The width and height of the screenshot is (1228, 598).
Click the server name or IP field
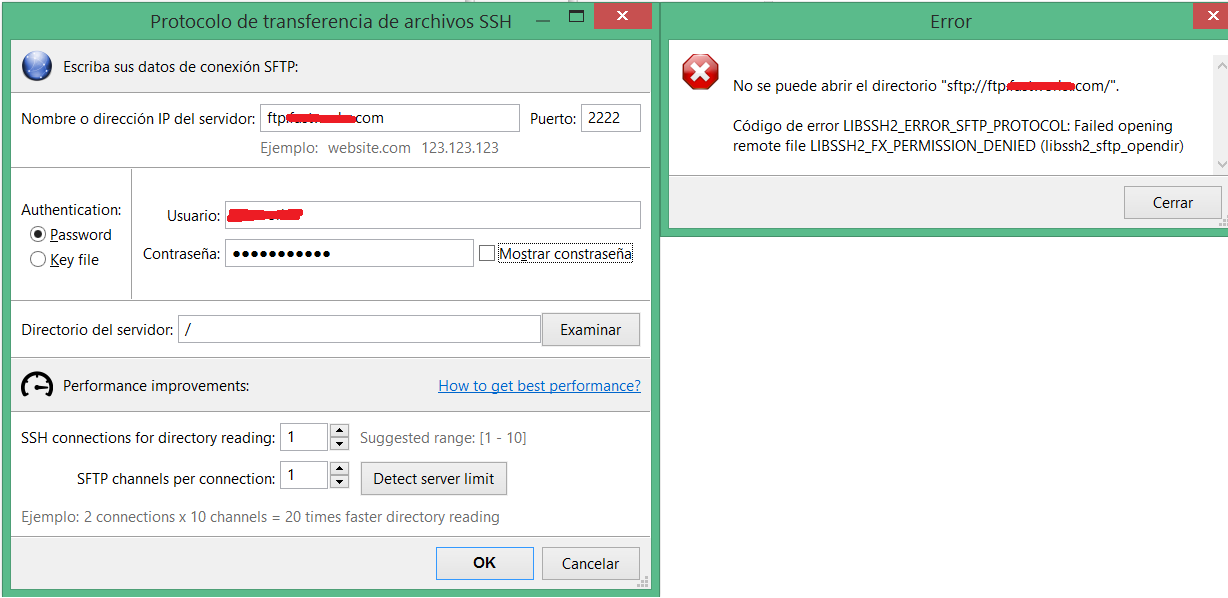tap(390, 118)
